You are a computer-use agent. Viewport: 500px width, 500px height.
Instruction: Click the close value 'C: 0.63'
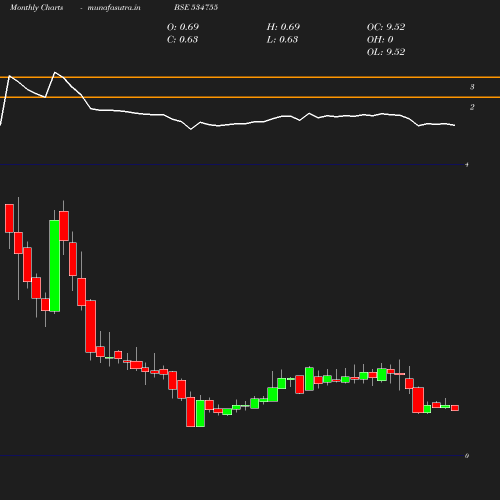[182, 40]
